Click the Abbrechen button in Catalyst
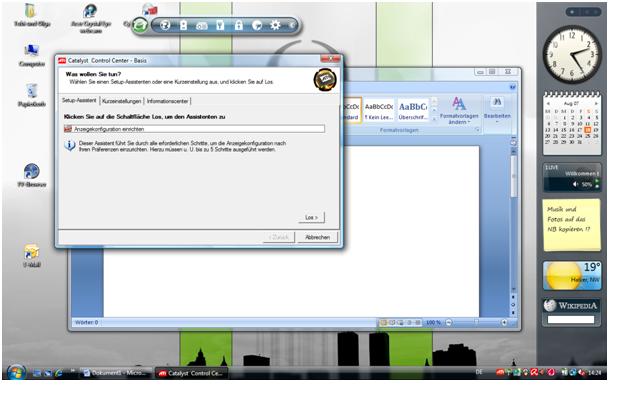This screenshot has height=400, width=640. click(318, 237)
